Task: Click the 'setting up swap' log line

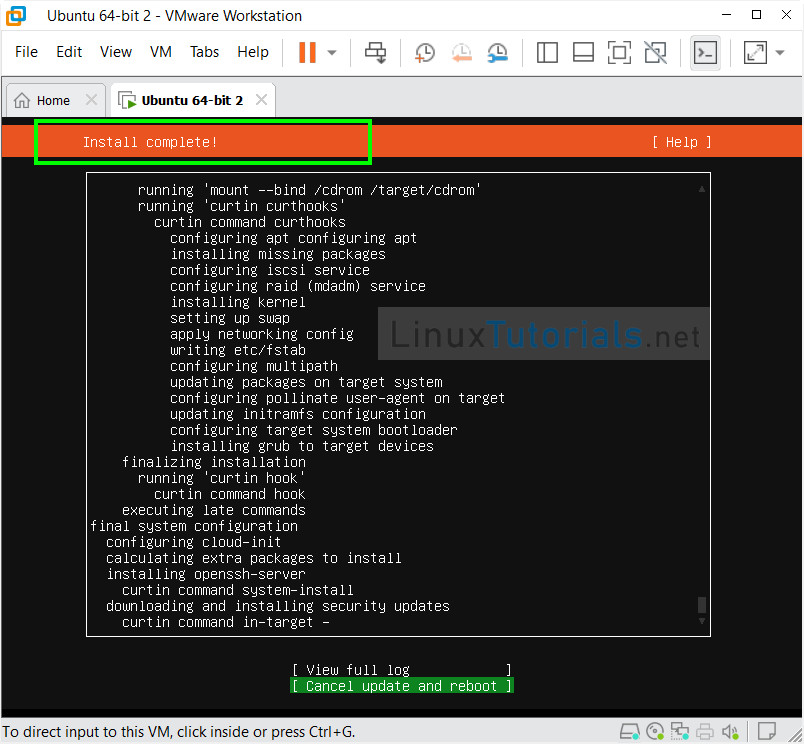Action: [x=230, y=318]
